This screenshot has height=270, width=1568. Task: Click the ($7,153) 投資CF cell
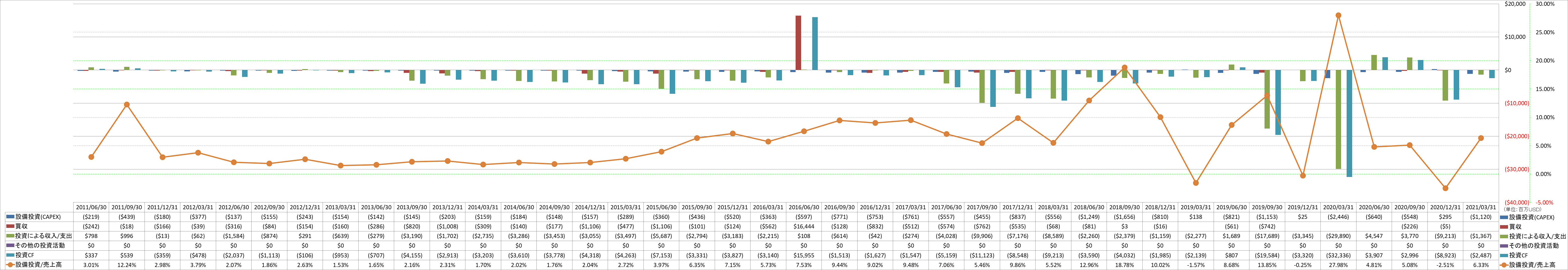point(661,255)
